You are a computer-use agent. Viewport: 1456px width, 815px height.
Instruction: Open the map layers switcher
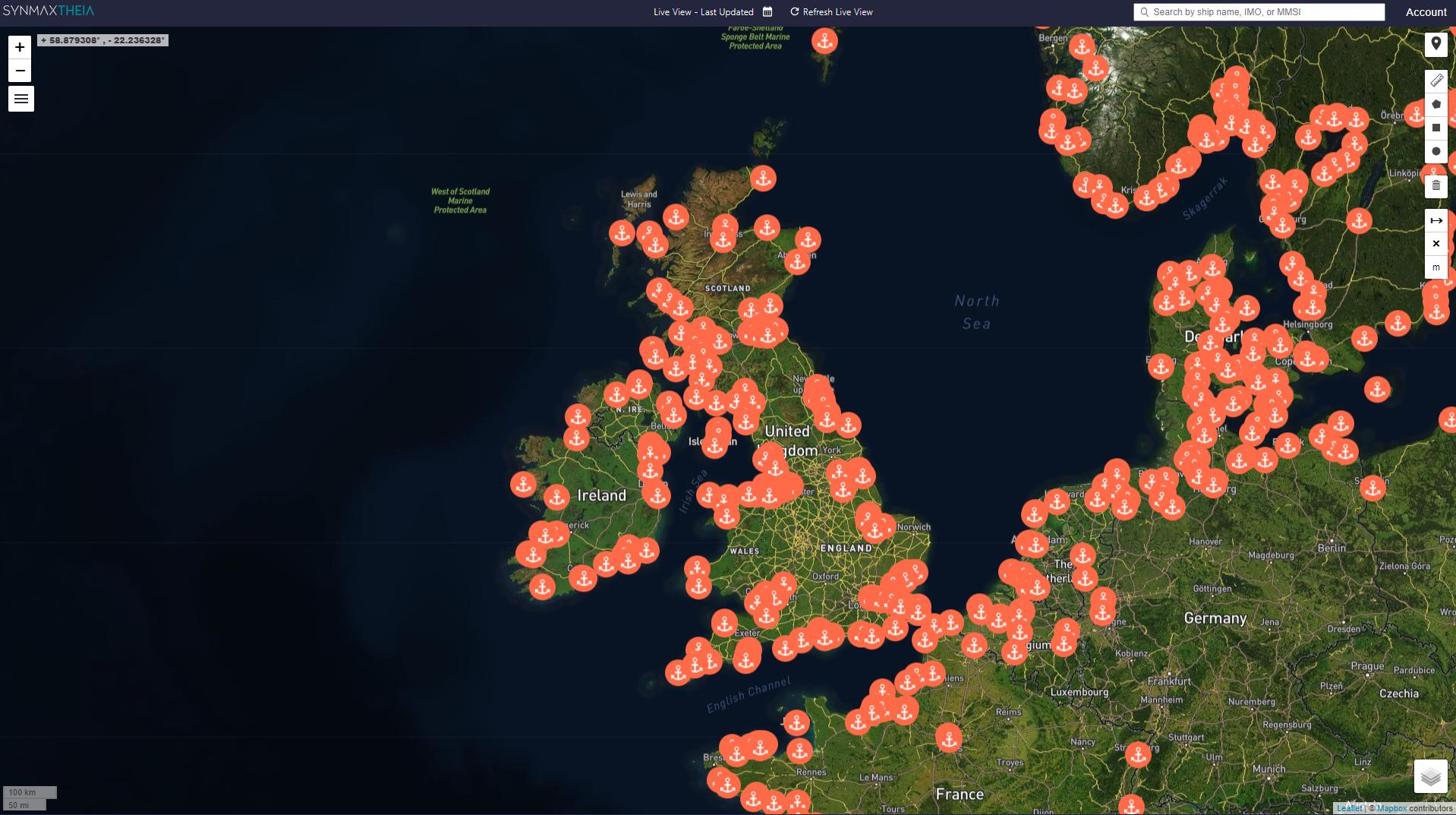point(1430,776)
